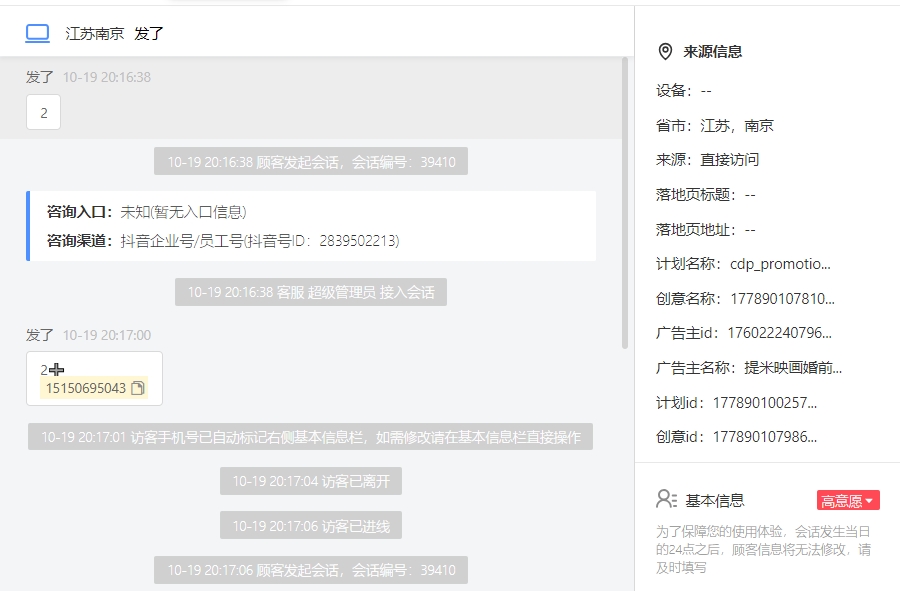Click the 落地页标题 field
This screenshot has width=900, height=591.
coord(705,195)
